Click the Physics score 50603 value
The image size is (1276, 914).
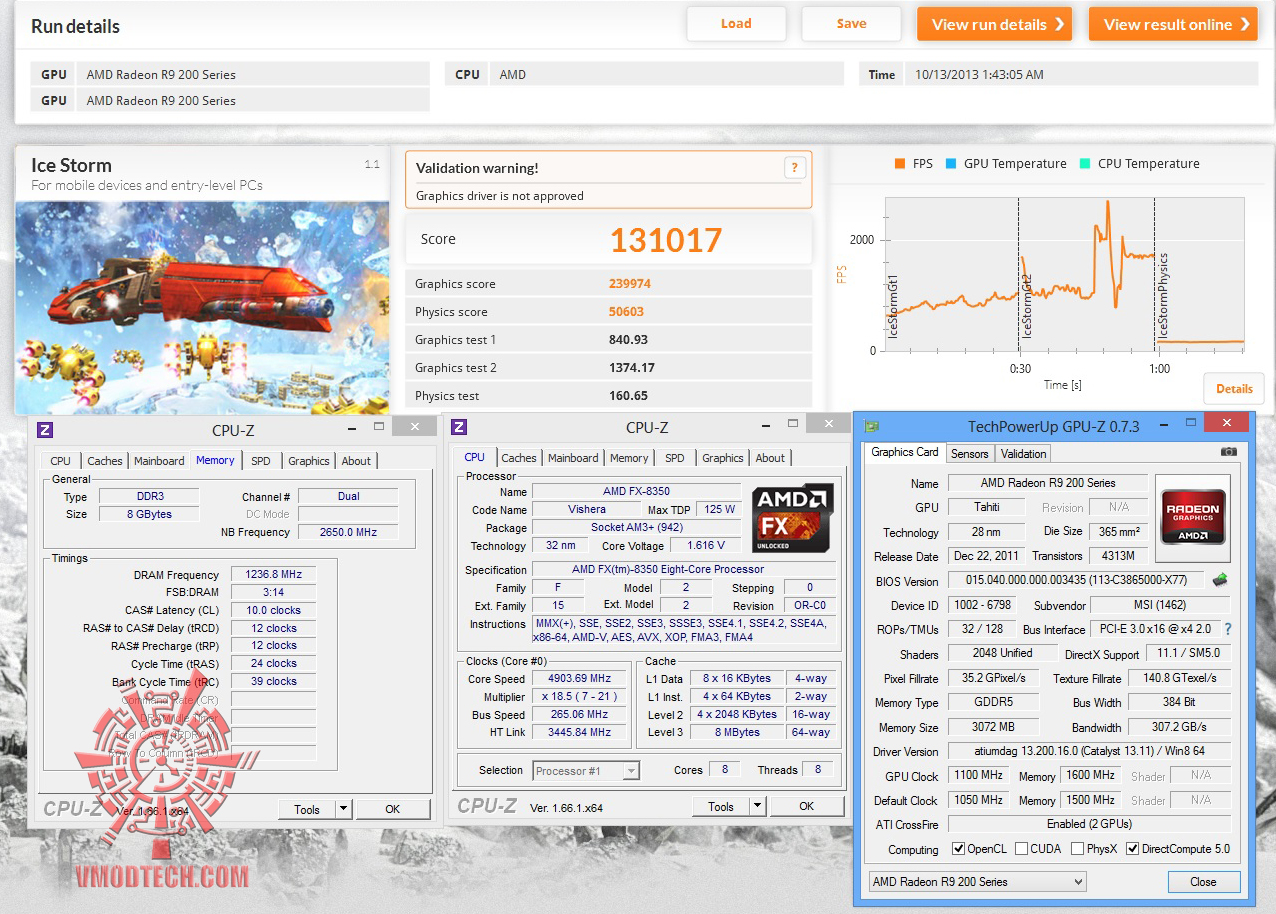click(x=626, y=312)
